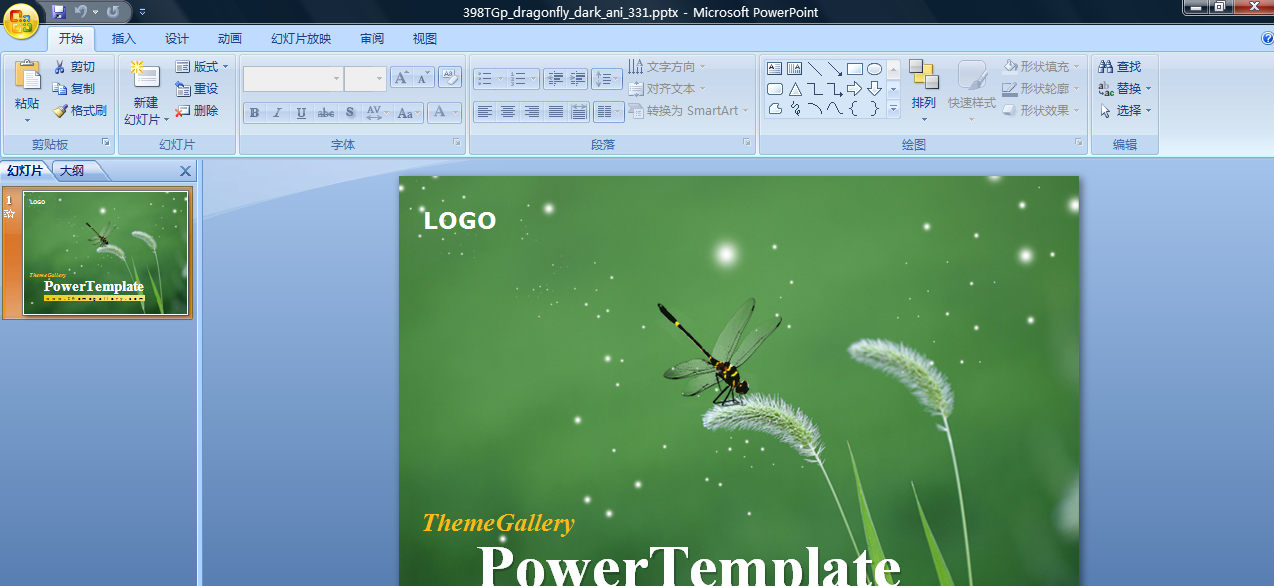Viewport: 1274px width, 586px height.
Task: Select the right arrow shape
Action: coord(854,89)
